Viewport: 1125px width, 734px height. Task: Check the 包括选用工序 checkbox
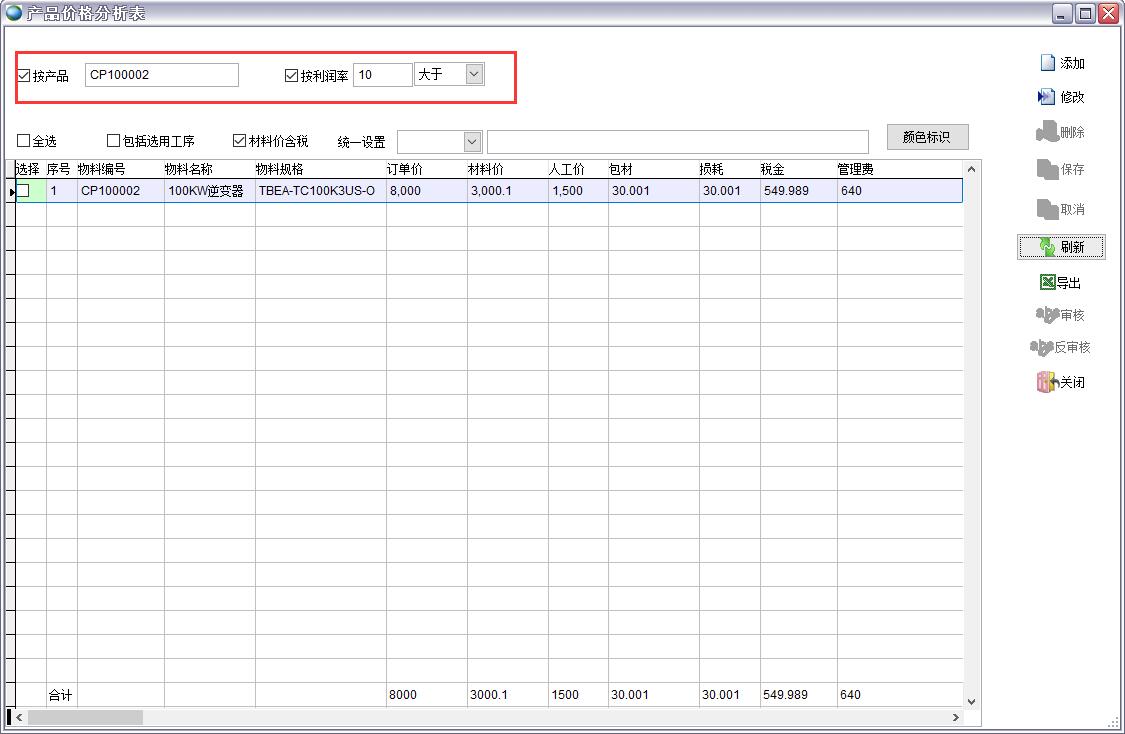tap(113, 141)
